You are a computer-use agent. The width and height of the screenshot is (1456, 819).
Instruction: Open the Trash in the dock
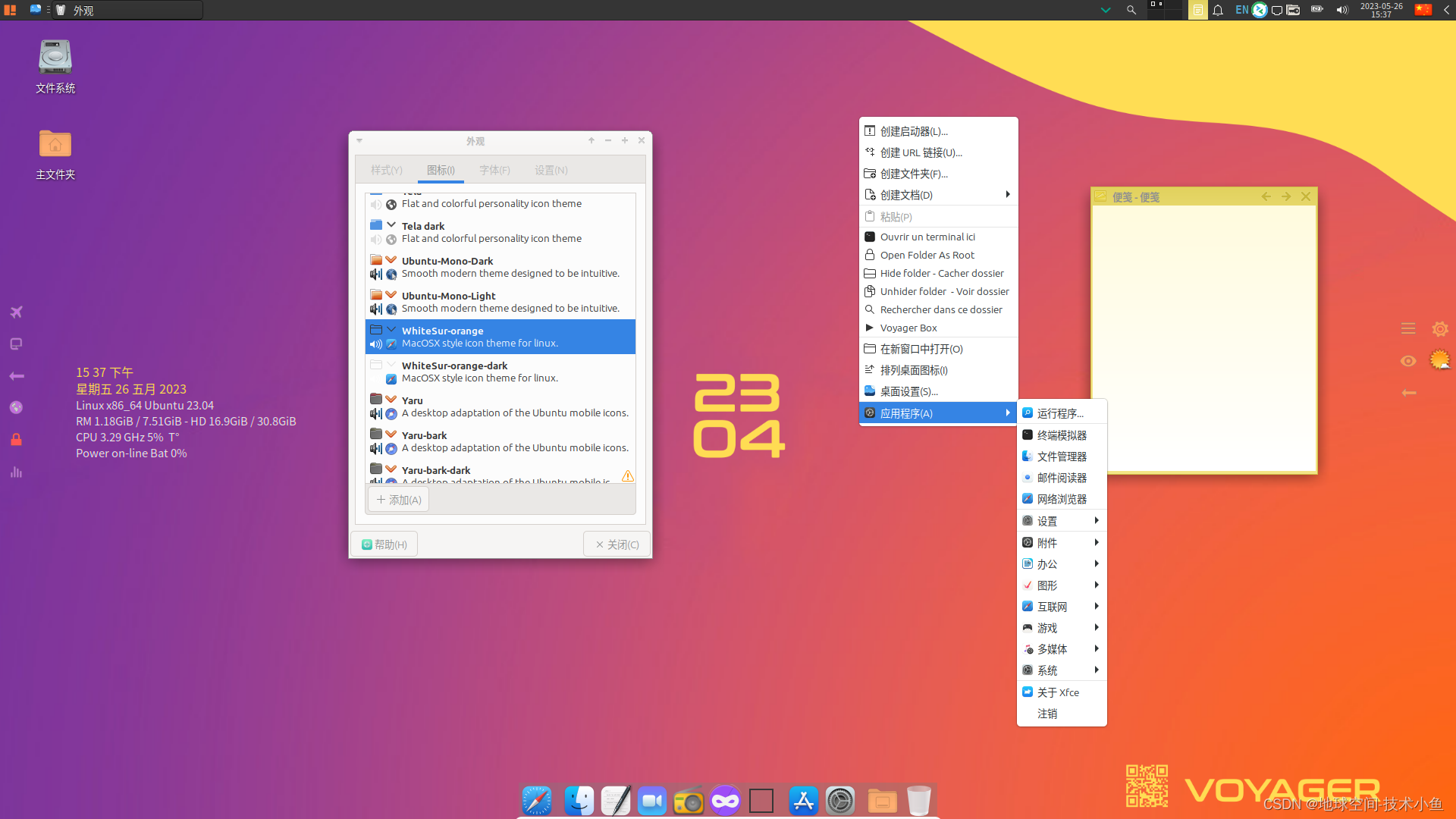click(x=918, y=801)
